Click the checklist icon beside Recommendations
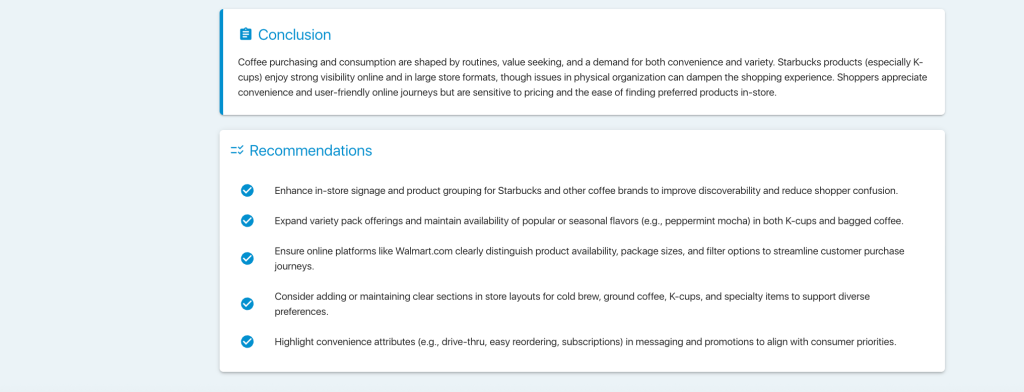 [237, 150]
